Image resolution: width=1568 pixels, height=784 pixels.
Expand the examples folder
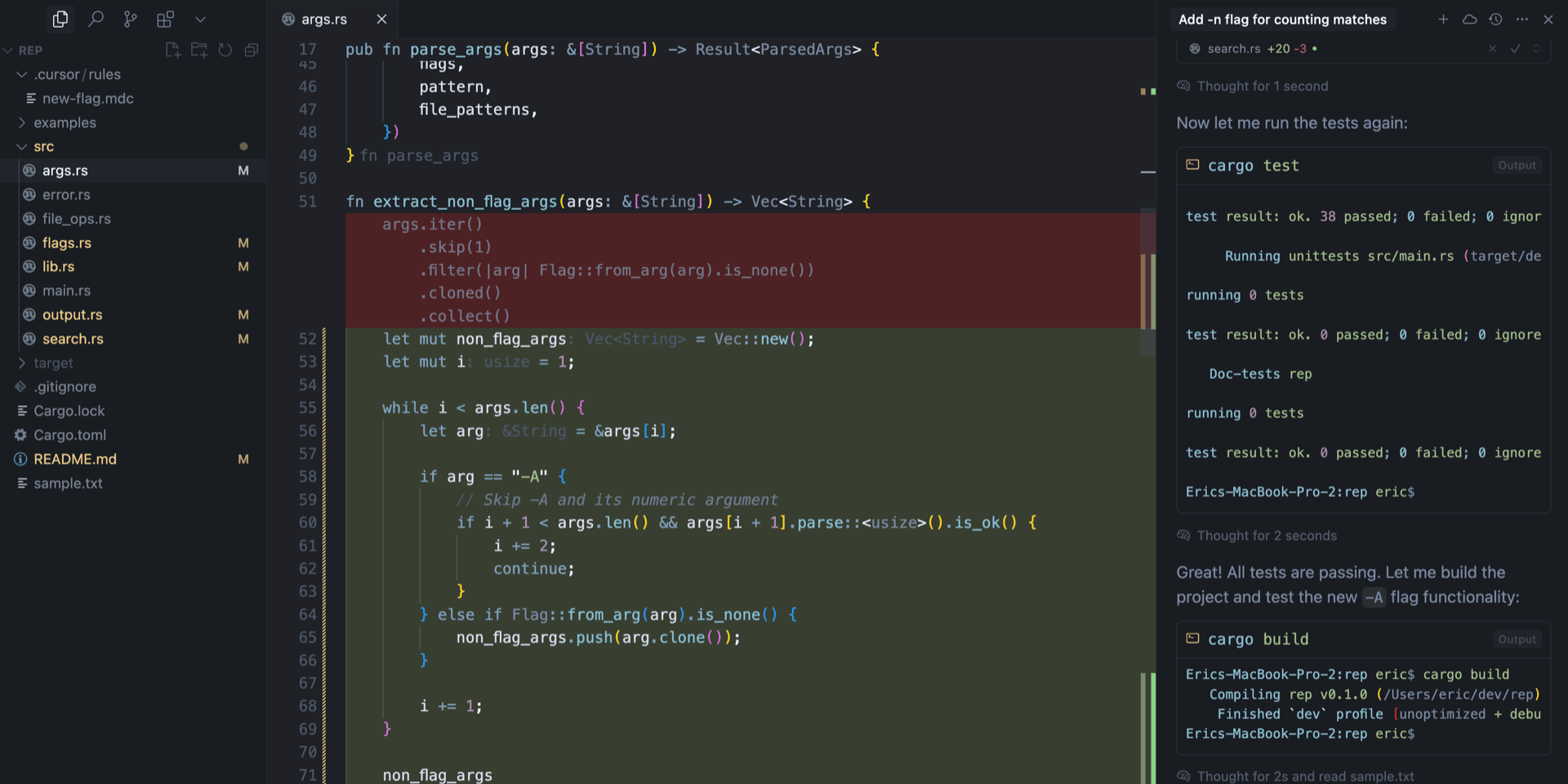click(65, 122)
